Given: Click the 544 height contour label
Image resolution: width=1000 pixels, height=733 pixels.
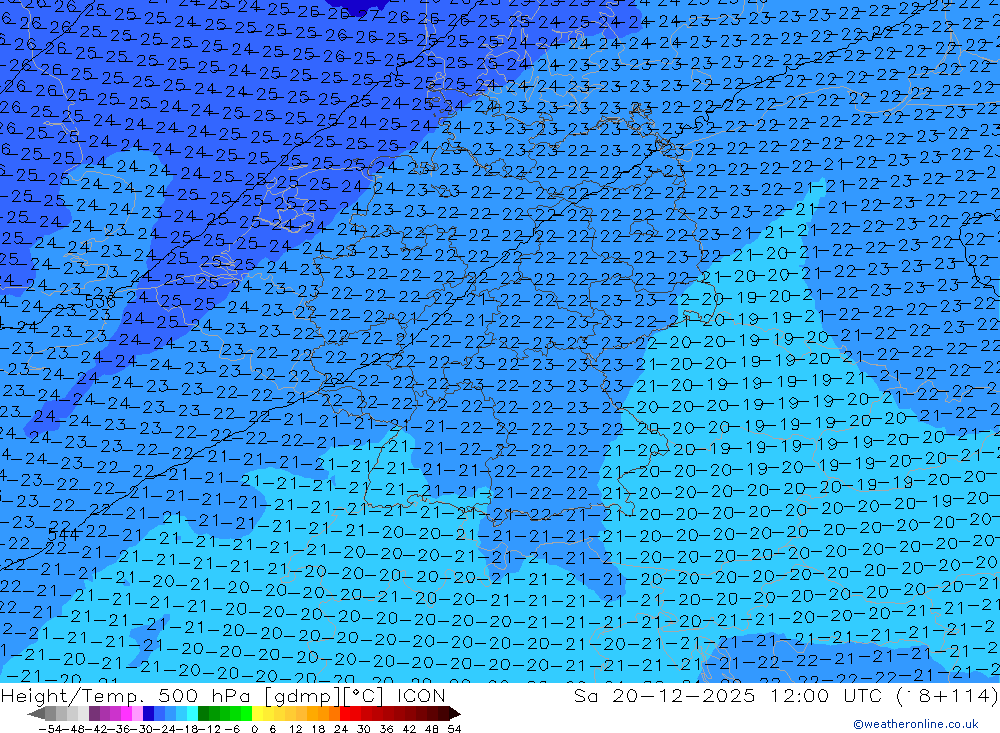Looking at the screenshot, I should tap(64, 535).
